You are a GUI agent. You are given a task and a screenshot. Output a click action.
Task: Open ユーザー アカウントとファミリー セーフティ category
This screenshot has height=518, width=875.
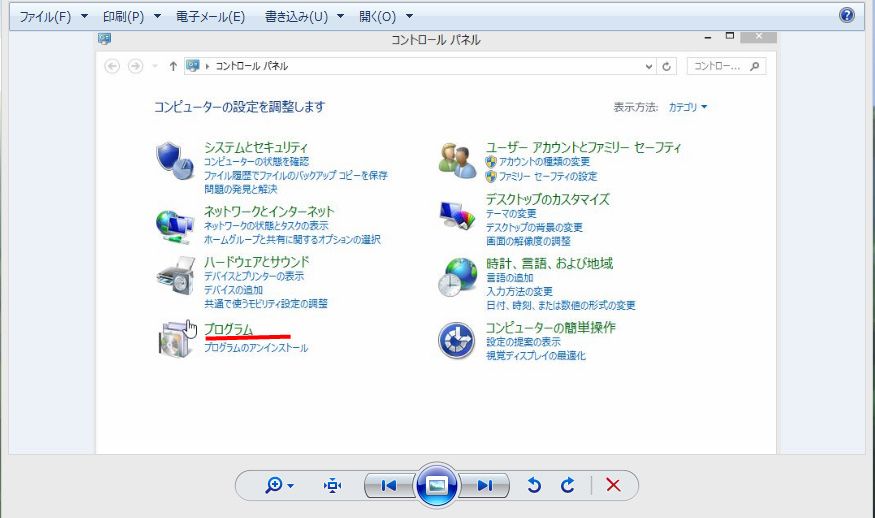point(583,147)
